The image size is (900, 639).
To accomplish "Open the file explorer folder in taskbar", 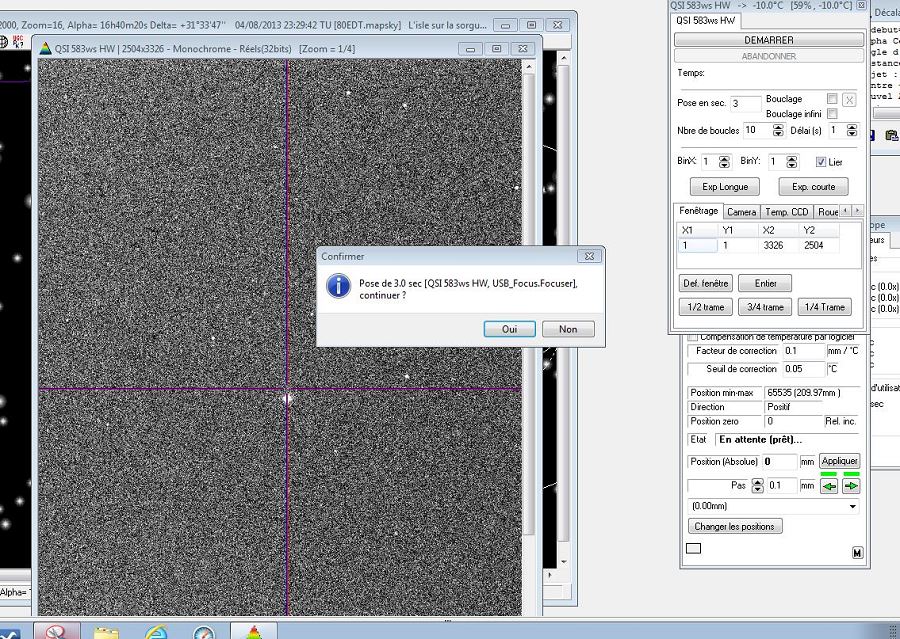I will [107, 632].
